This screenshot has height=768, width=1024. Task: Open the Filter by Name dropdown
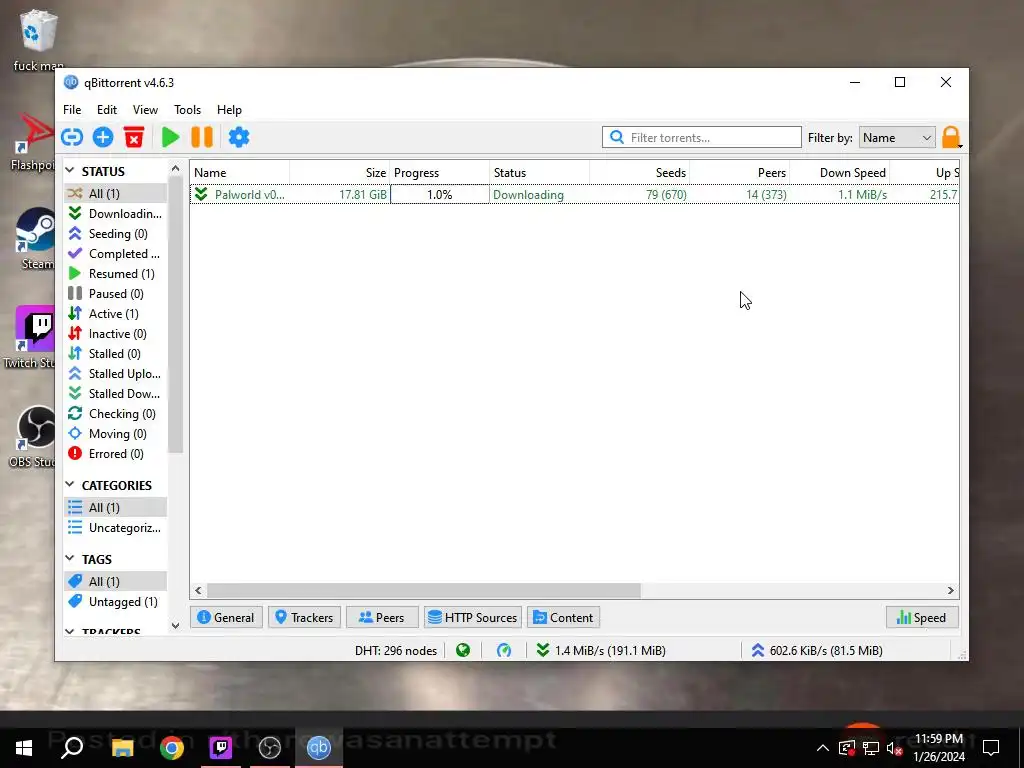[897, 138]
